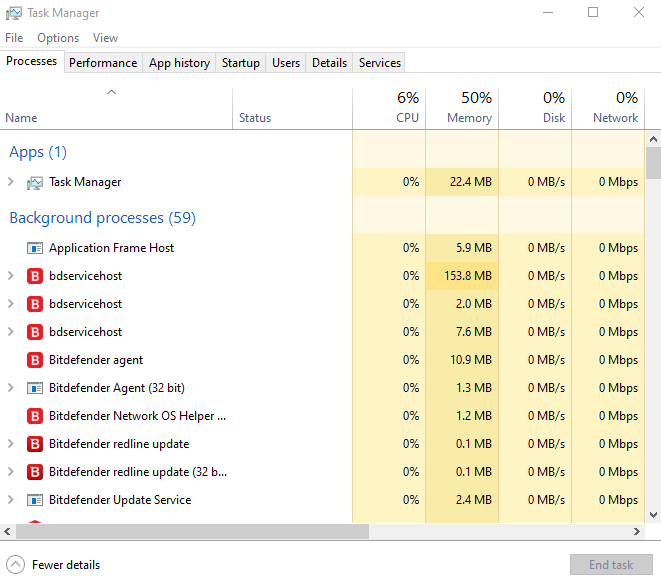Open the Startup tab
The image size is (661, 583).
tap(241, 63)
